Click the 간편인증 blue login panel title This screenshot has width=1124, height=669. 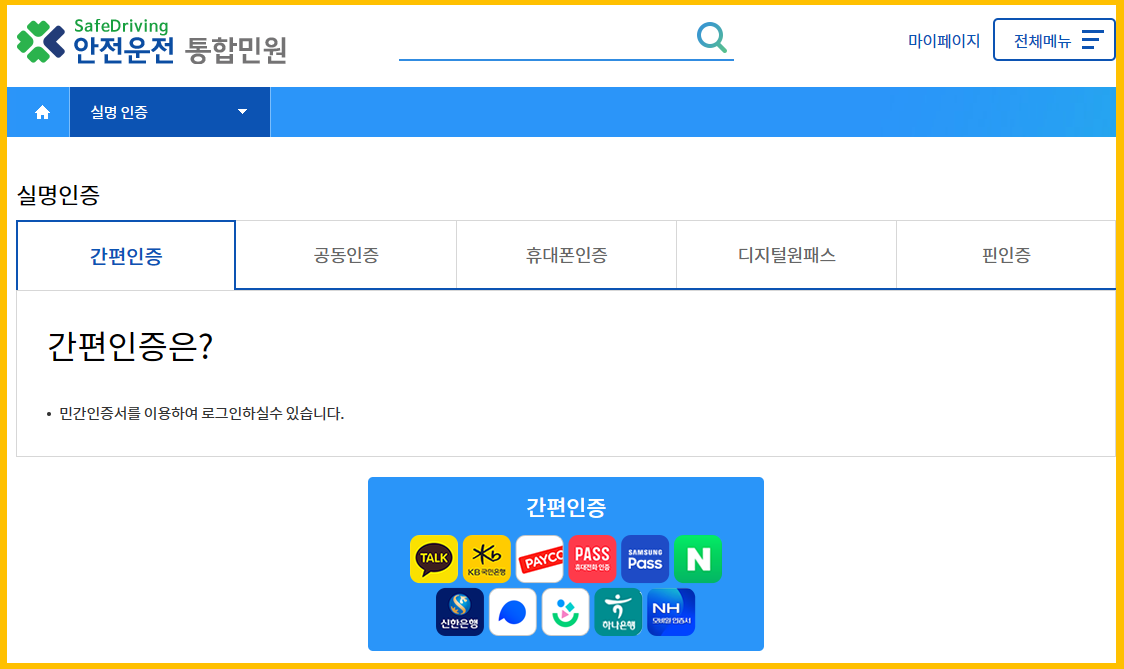coord(566,507)
